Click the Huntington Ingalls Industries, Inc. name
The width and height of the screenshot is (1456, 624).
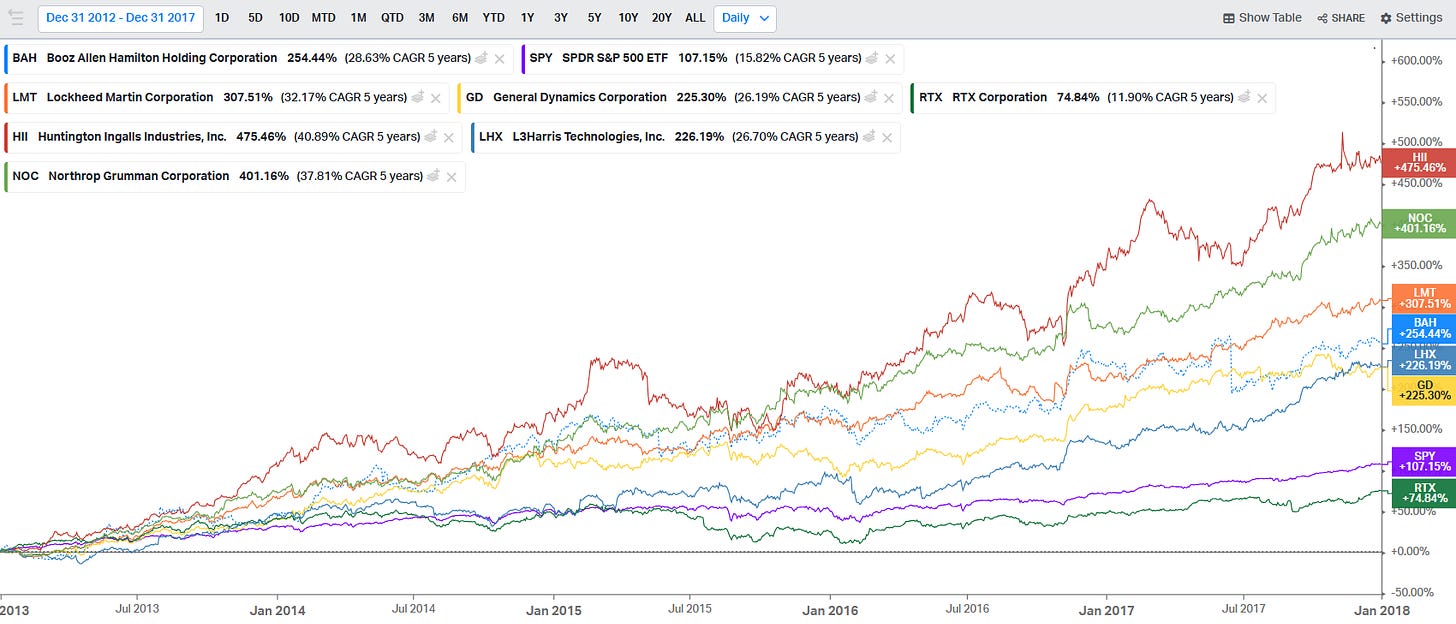(x=132, y=137)
